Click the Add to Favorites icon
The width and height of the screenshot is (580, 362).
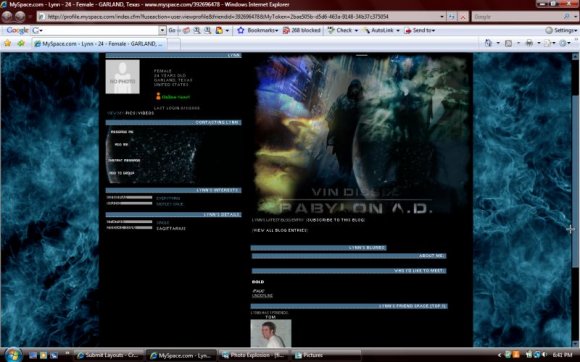(x=21, y=43)
